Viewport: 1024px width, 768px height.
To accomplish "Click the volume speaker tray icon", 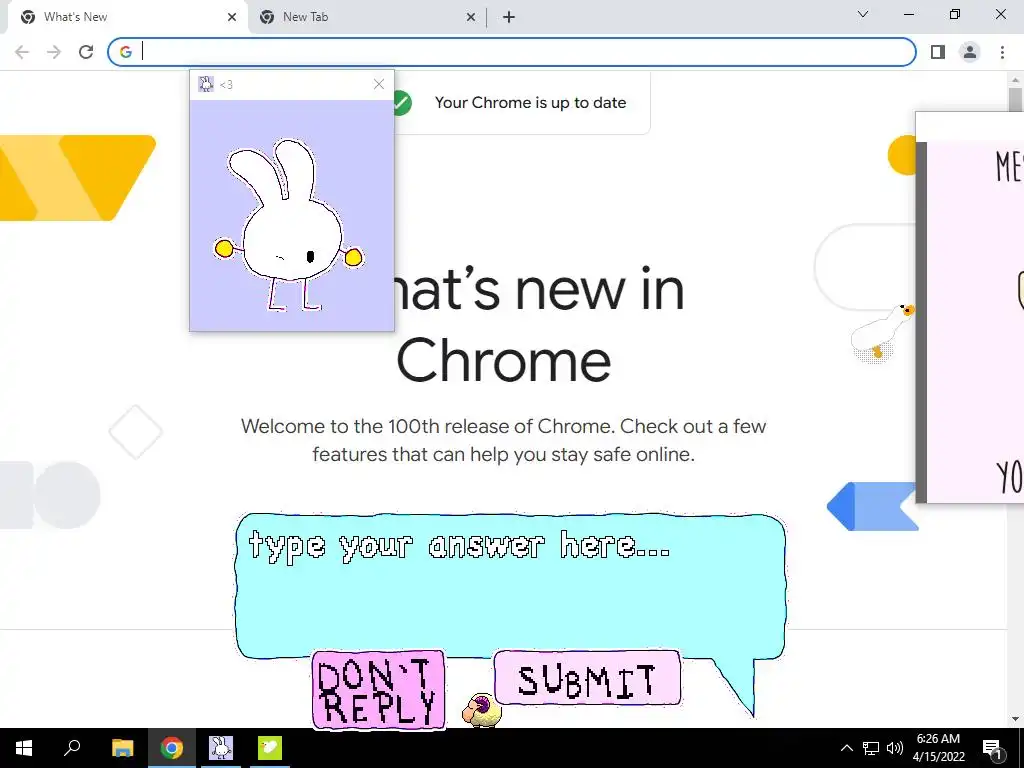I will [895, 748].
